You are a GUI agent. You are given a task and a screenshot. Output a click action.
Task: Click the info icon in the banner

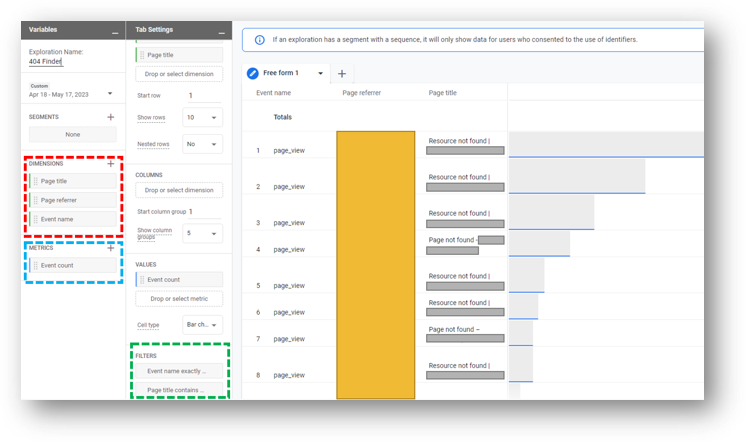click(x=260, y=40)
